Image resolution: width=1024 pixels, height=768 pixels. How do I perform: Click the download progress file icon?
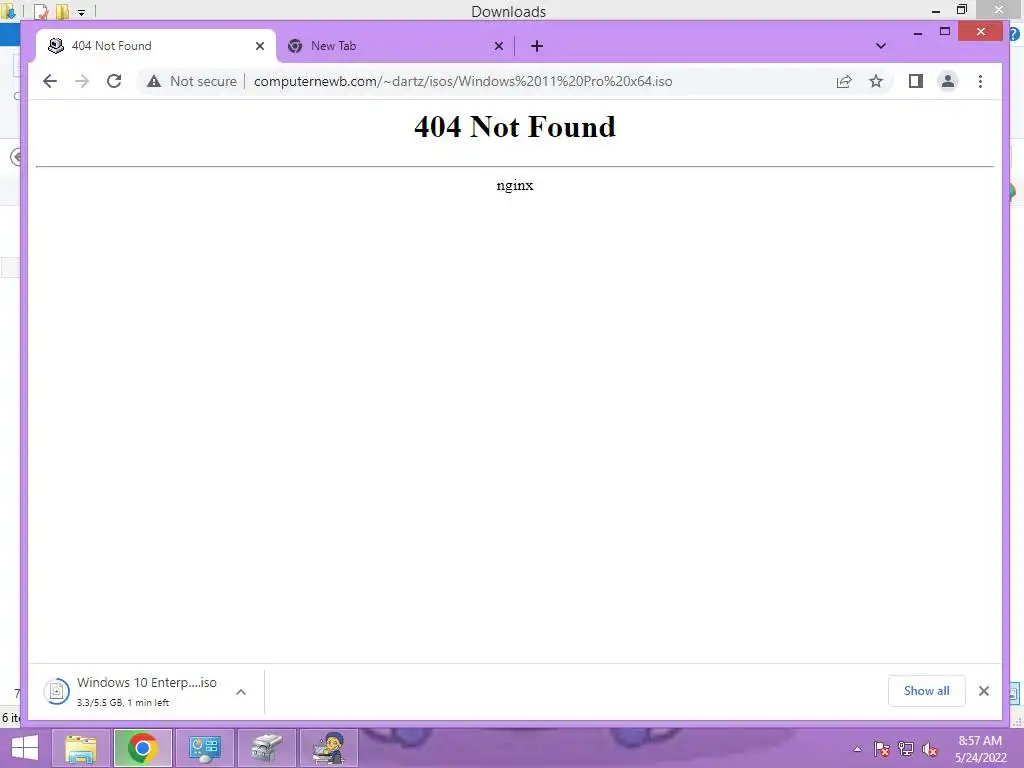57,692
